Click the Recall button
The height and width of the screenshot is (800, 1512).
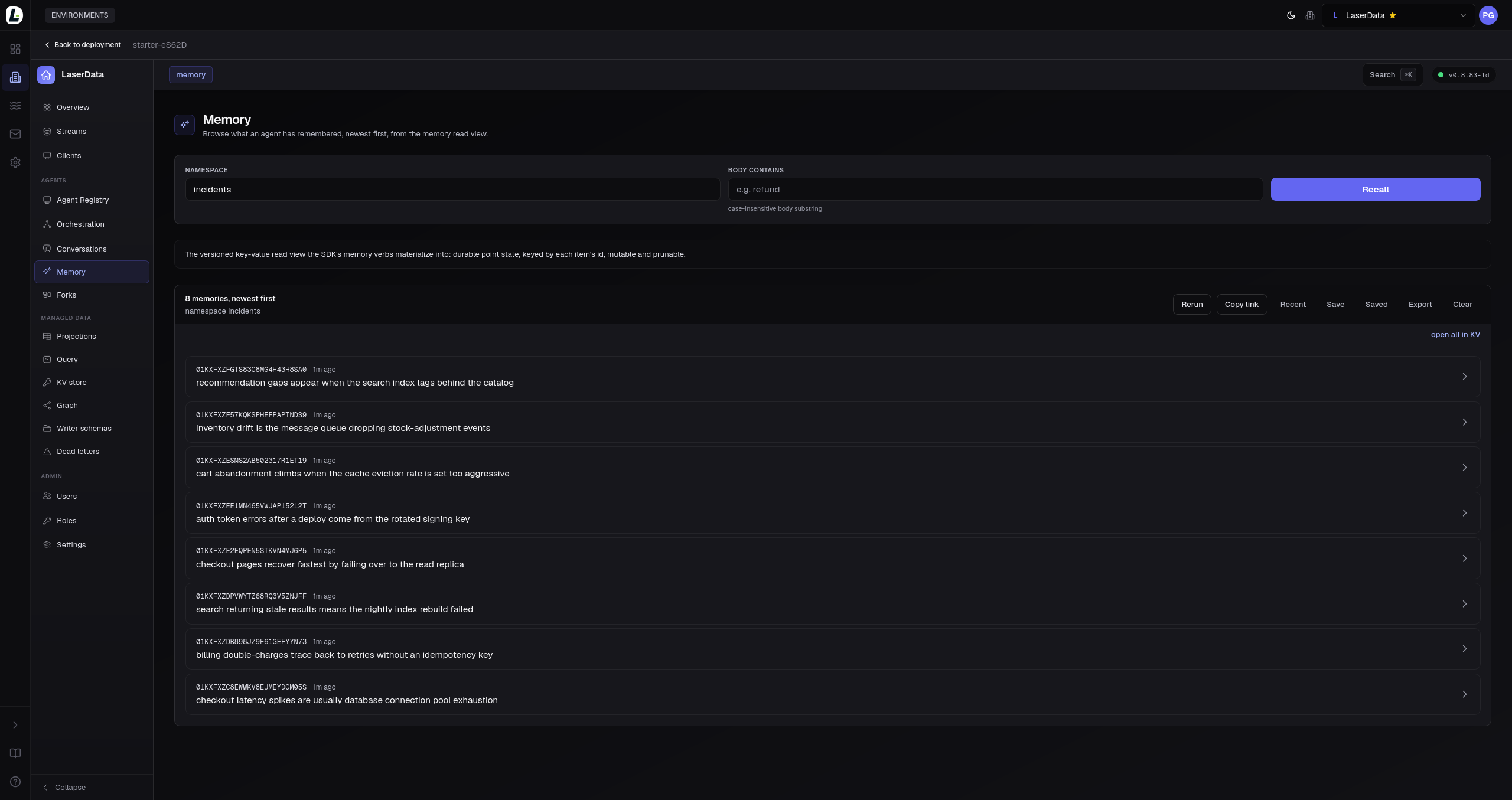1375,190
